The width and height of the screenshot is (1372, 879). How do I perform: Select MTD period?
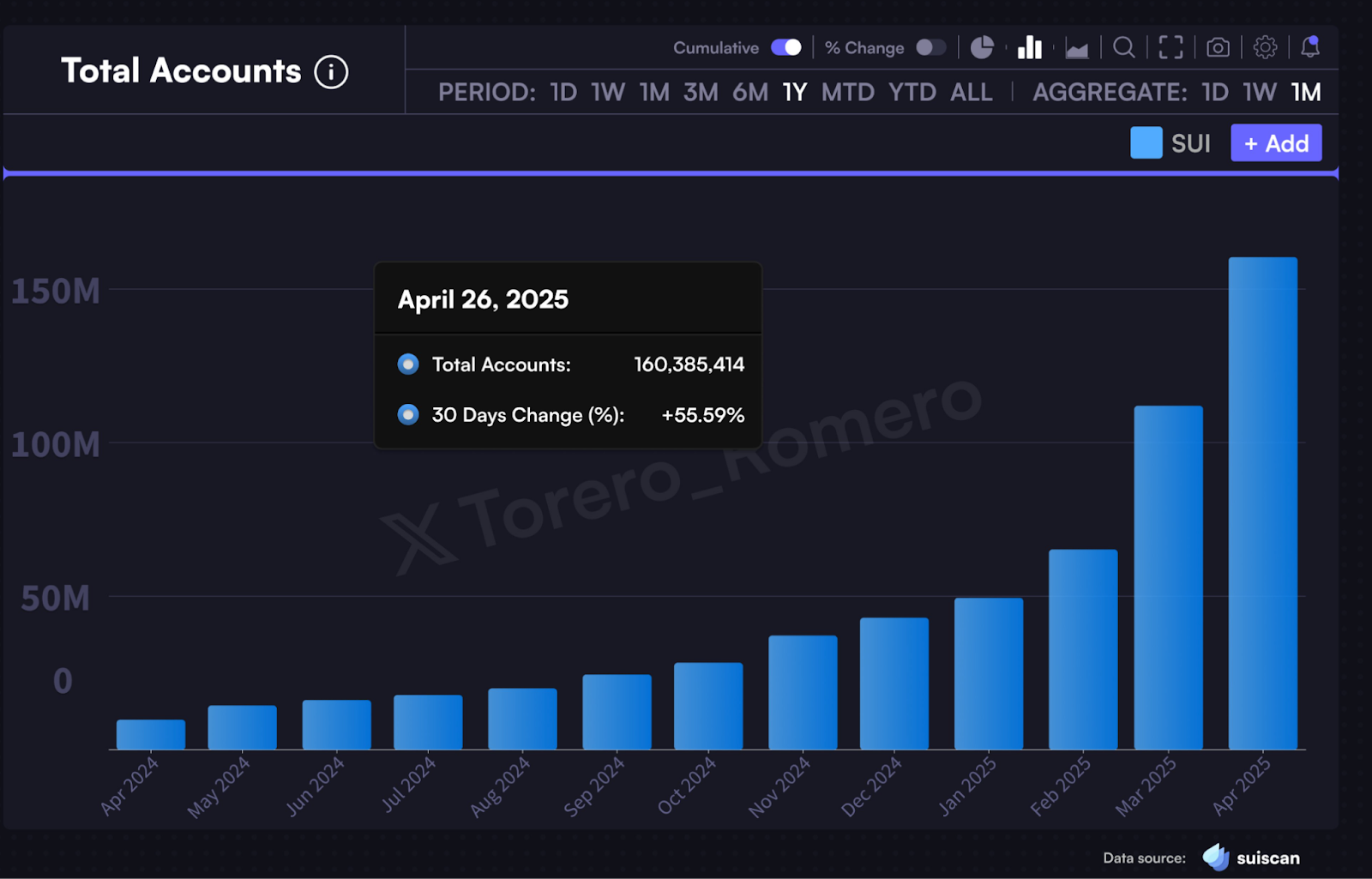[848, 93]
